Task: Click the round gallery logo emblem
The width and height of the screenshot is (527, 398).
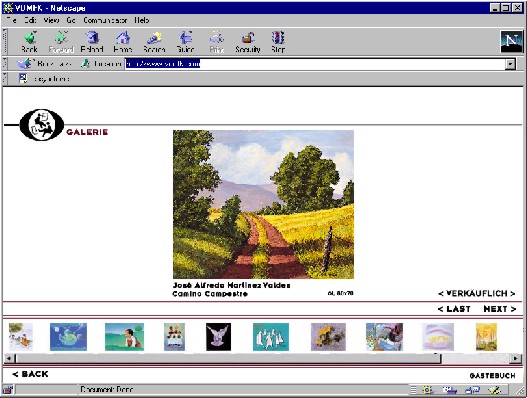Action: (42, 125)
